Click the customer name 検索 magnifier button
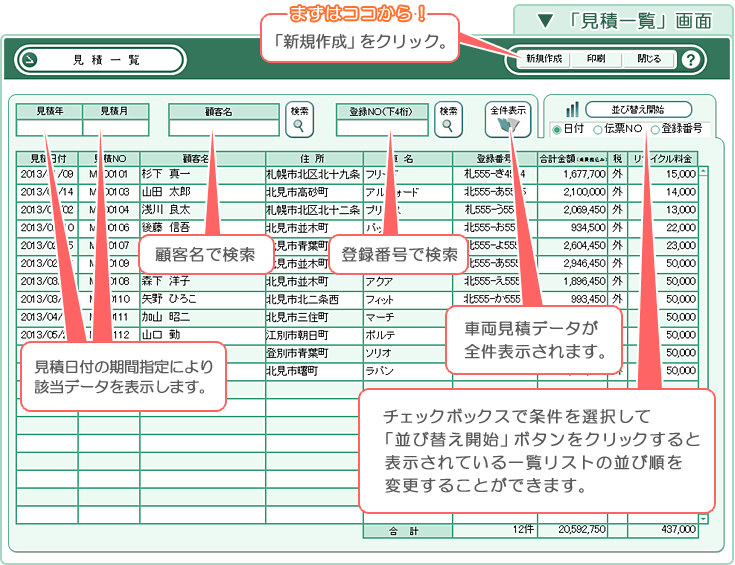This screenshot has height=565, width=735. [299, 120]
